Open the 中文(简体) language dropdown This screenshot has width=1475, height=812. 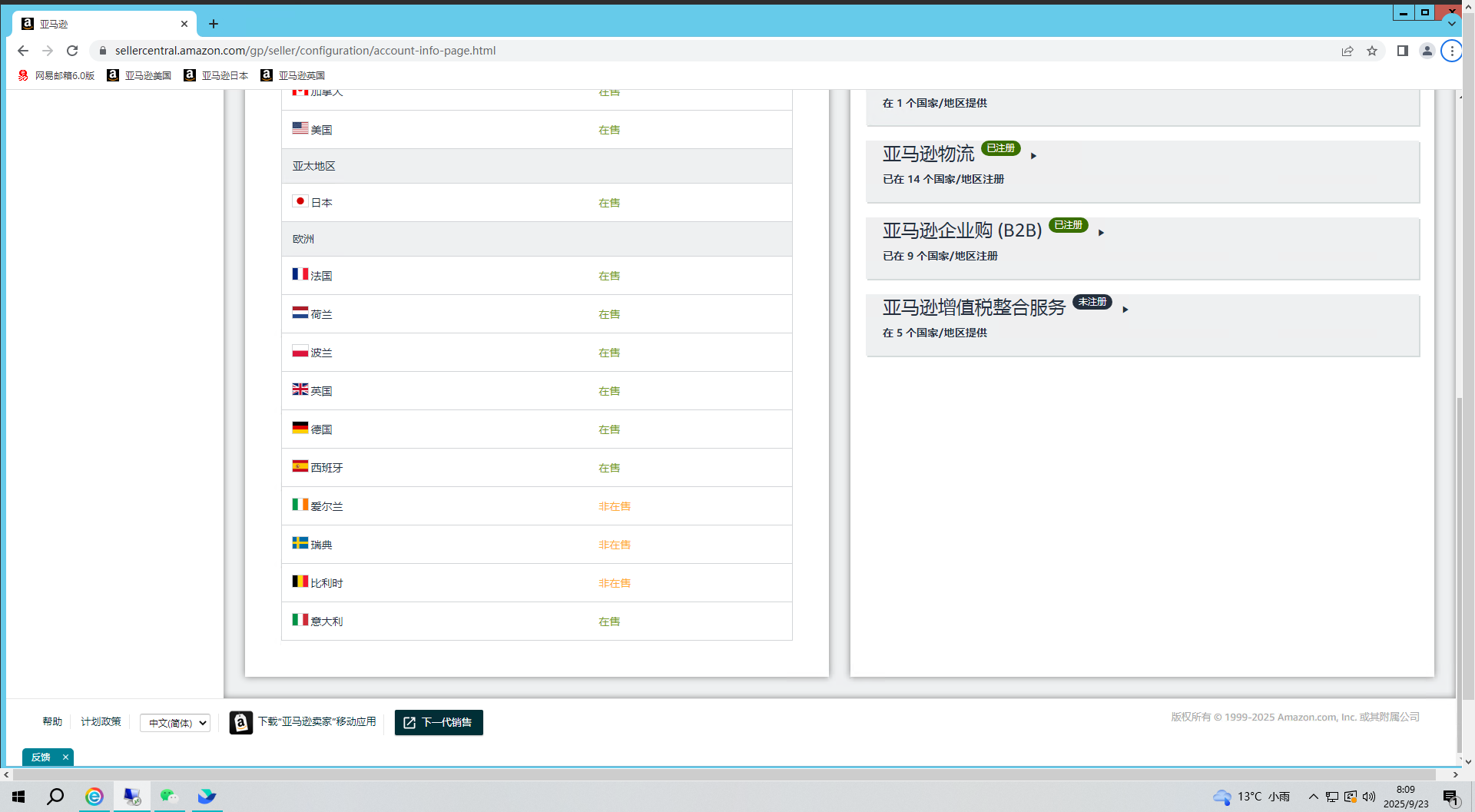point(175,723)
